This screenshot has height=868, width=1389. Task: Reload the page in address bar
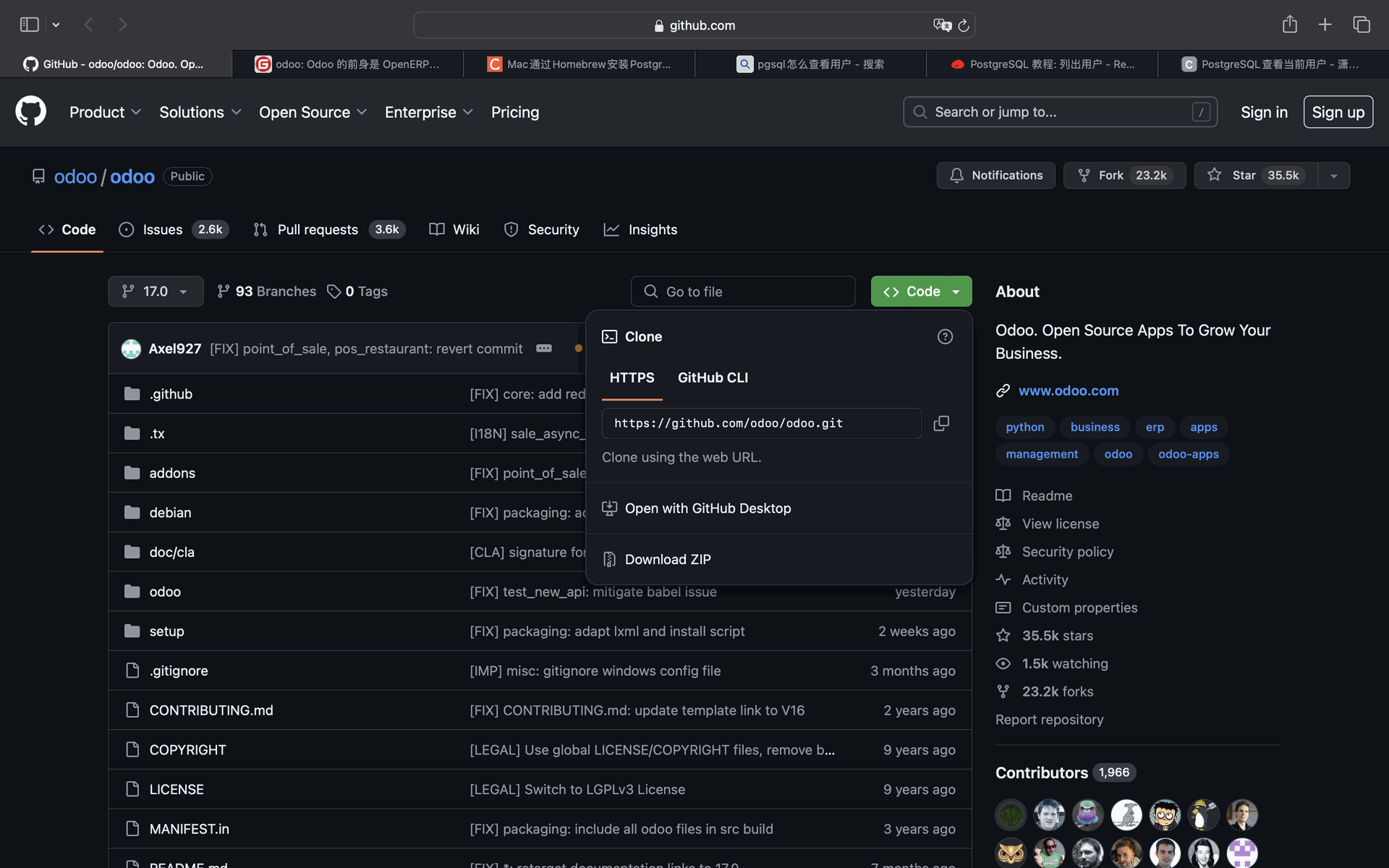(x=963, y=25)
